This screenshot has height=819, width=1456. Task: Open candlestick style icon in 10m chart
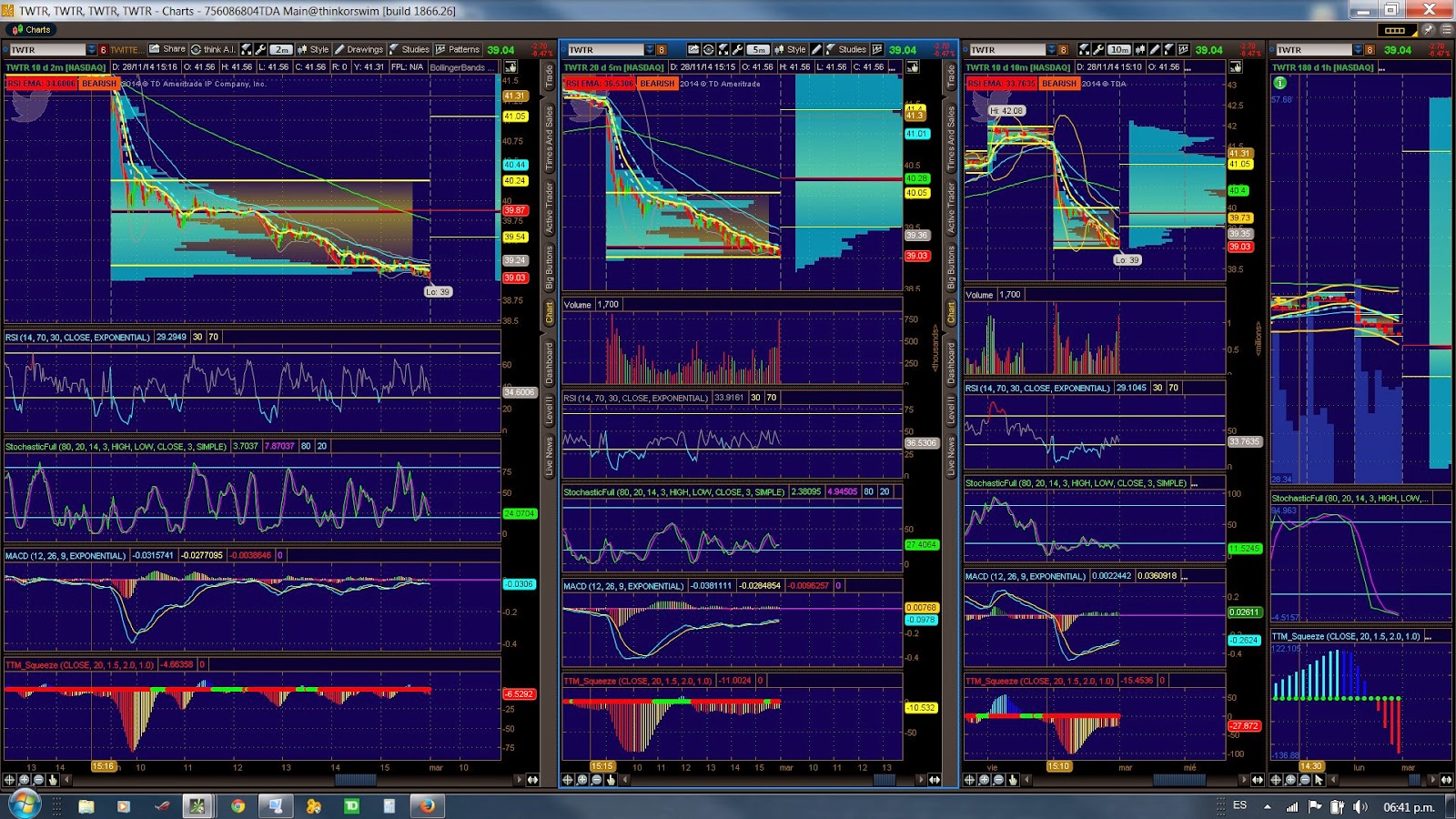1140,49
